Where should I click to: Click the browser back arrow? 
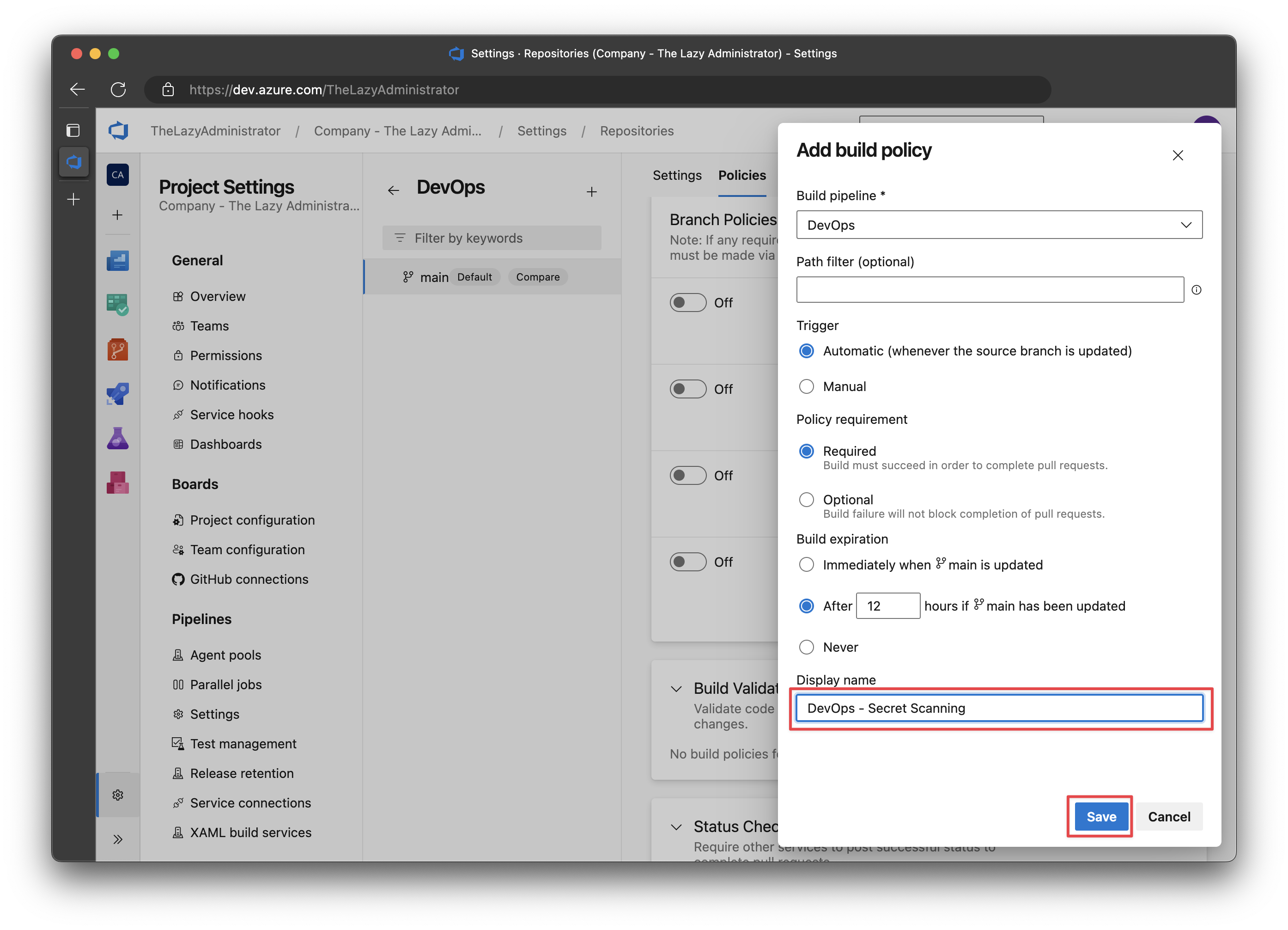coord(77,89)
